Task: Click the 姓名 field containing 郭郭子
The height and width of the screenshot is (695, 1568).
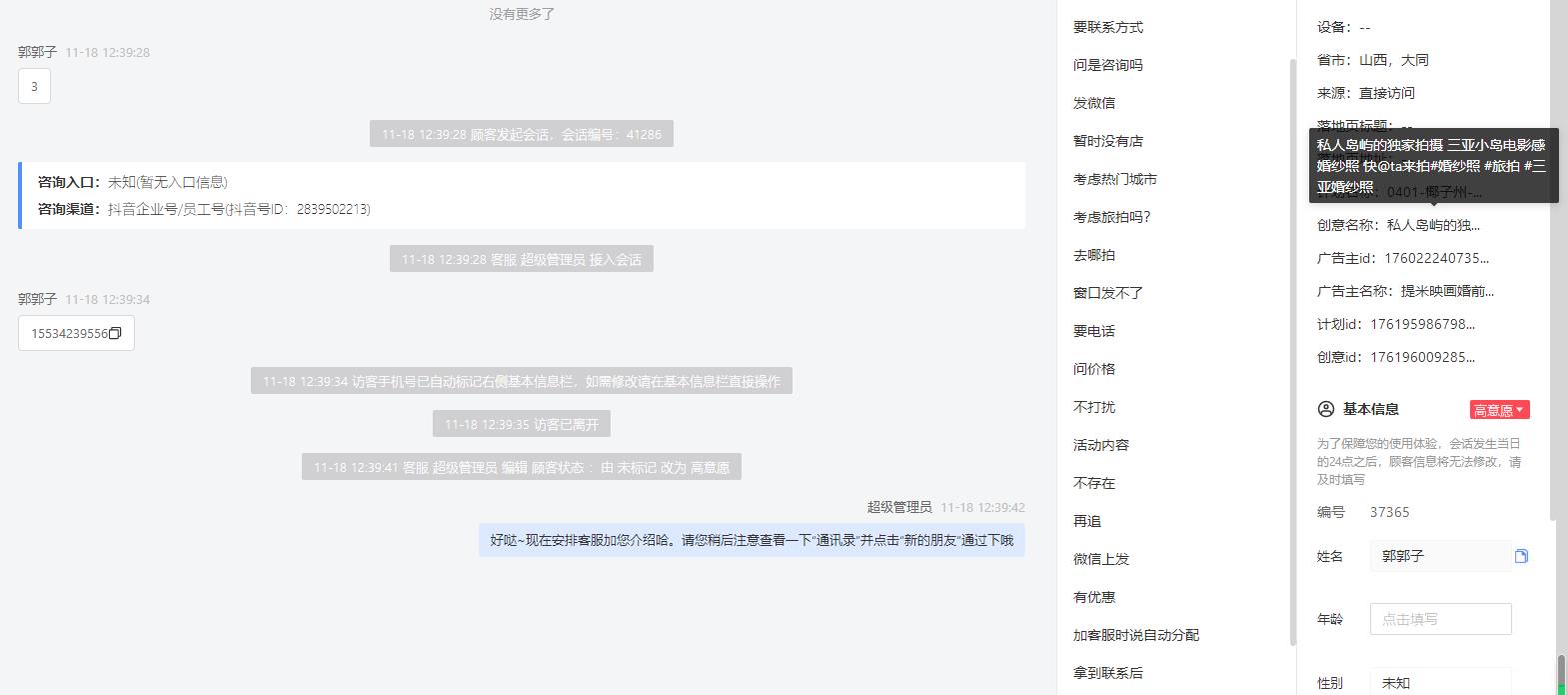Action: (1440, 556)
